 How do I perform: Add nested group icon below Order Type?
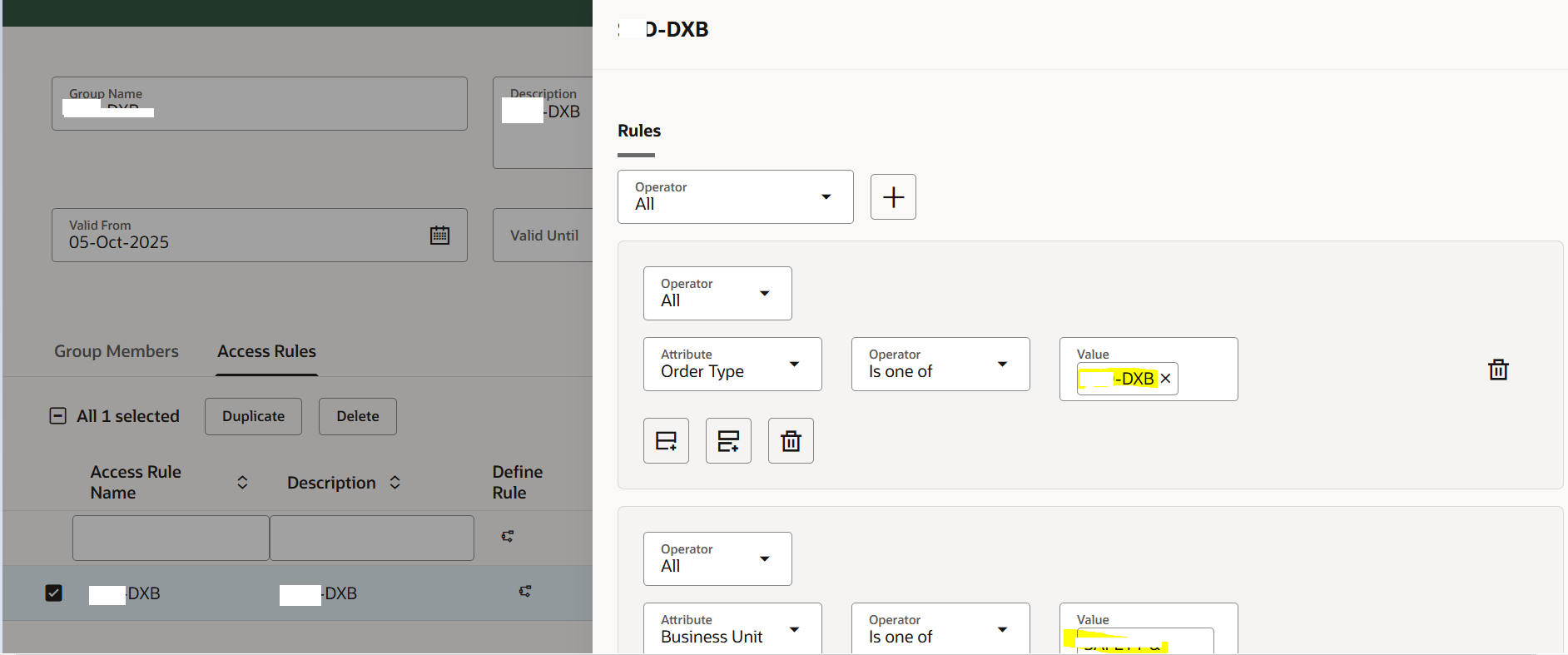(728, 440)
